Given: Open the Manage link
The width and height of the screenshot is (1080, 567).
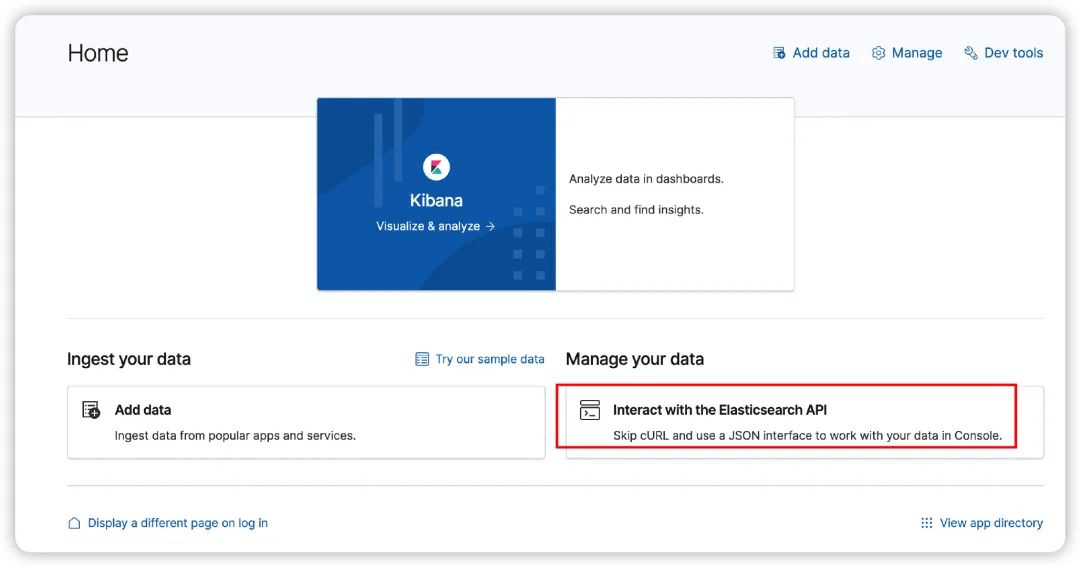Looking at the screenshot, I should tap(916, 53).
